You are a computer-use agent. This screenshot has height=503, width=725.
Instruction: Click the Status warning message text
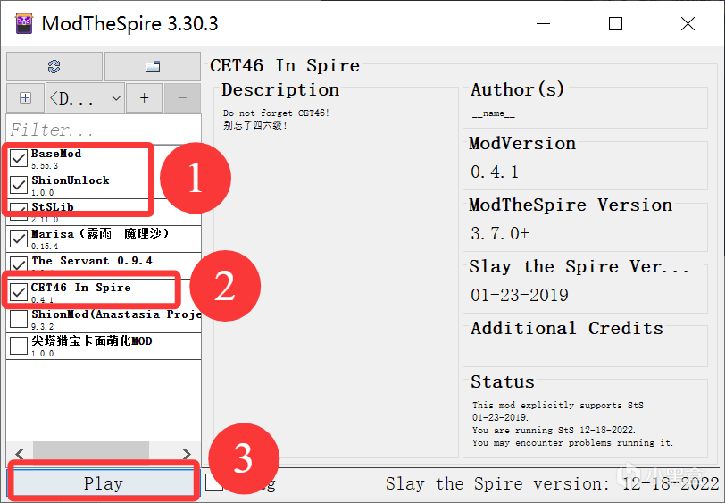(x=572, y=423)
